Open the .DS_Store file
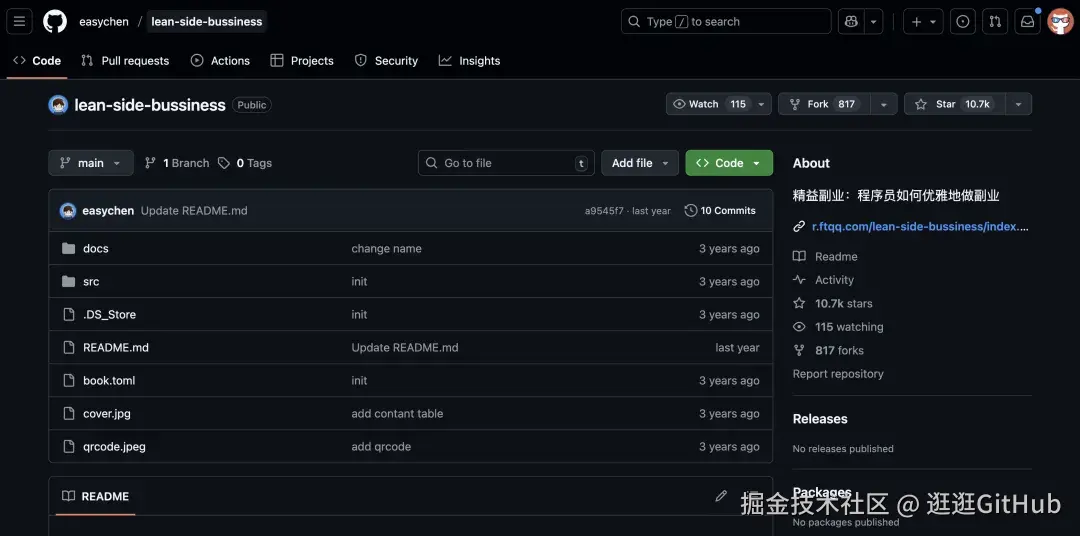Image resolution: width=1080 pixels, height=536 pixels. coord(110,315)
